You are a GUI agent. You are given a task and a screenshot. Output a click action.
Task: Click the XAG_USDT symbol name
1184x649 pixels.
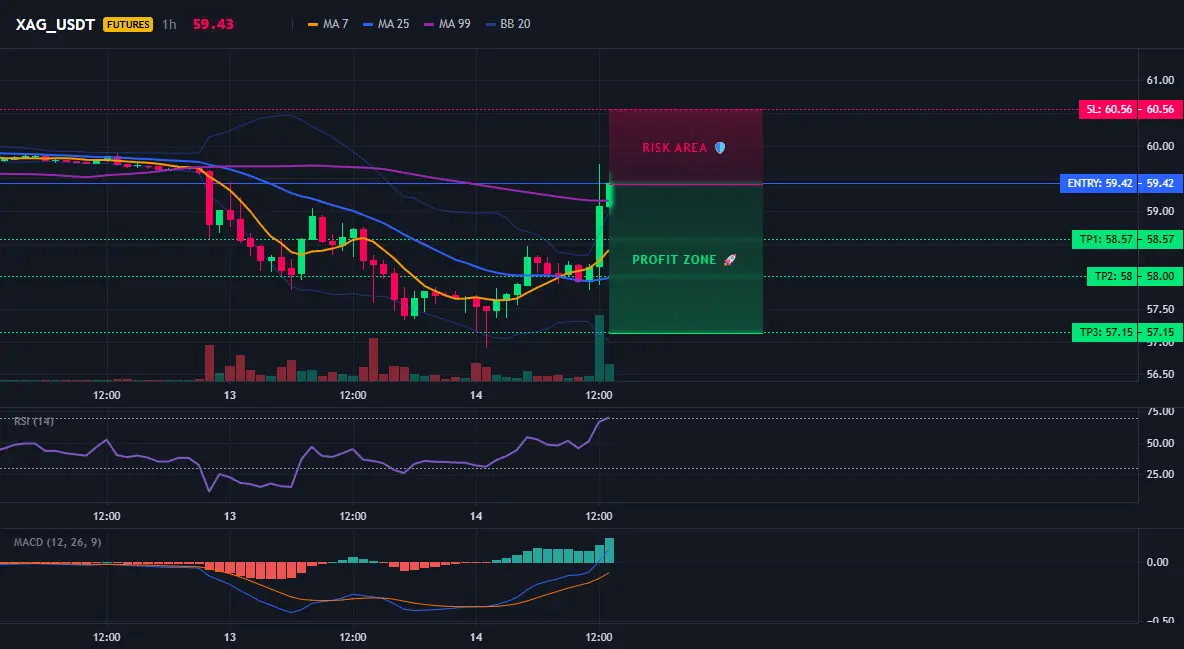click(x=55, y=24)
